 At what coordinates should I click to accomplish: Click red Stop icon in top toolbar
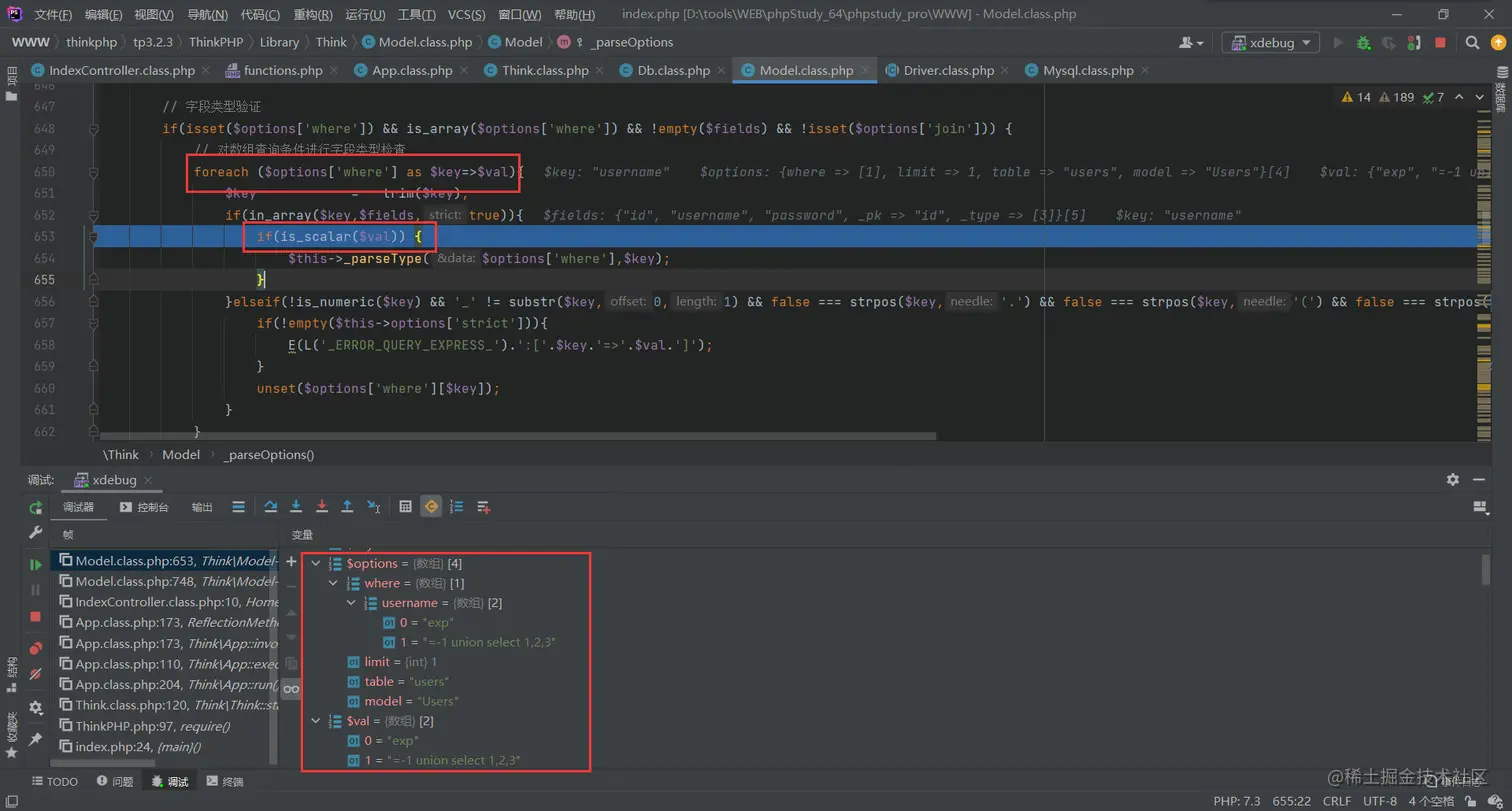(1440, 43)
